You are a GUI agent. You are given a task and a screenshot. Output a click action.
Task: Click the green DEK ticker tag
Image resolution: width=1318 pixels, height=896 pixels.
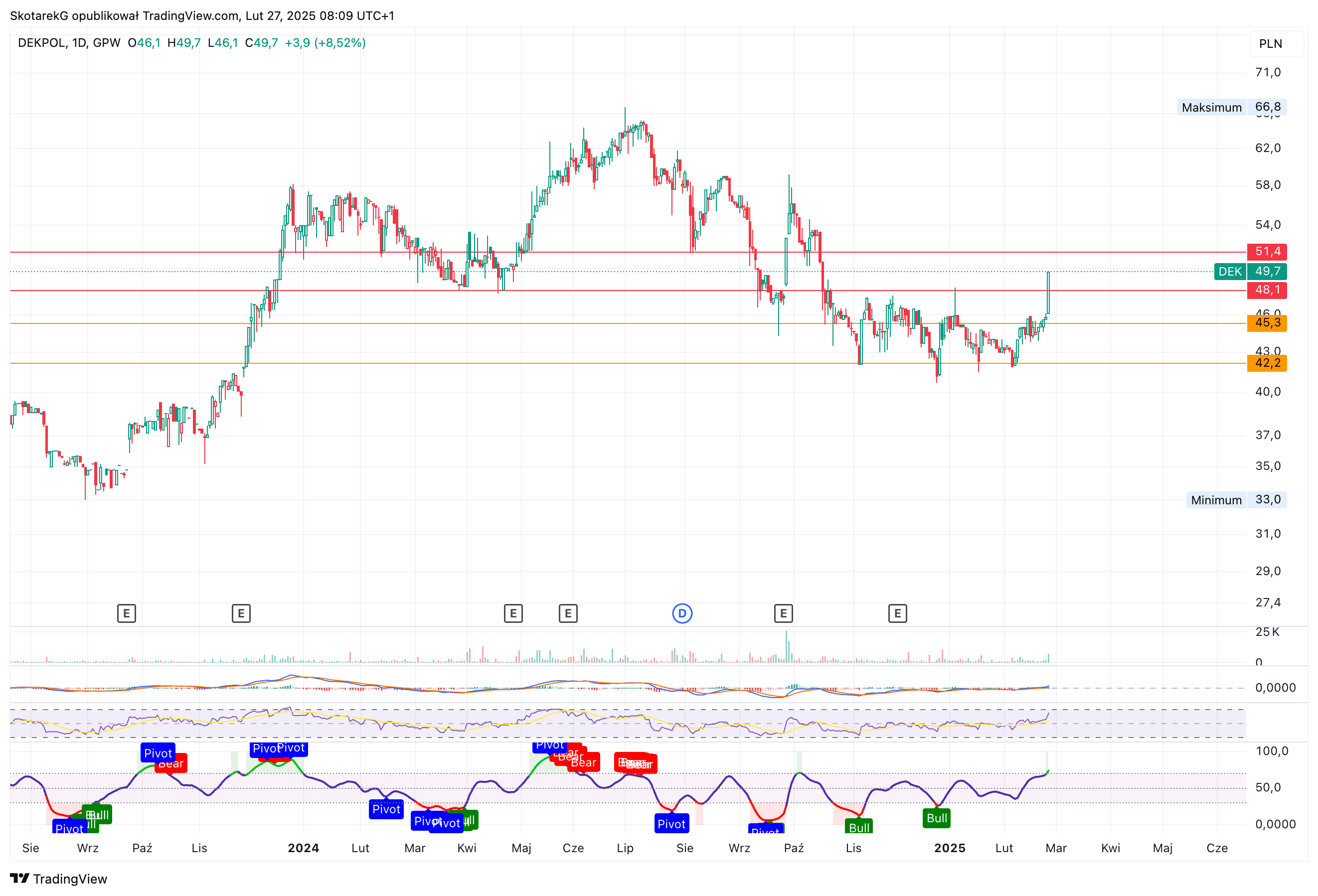(1230, 271)
